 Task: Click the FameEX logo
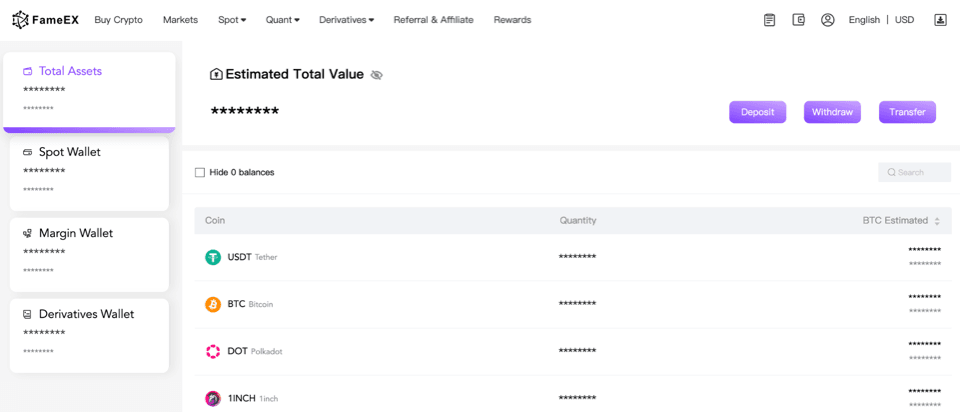[x=46, y=20]
